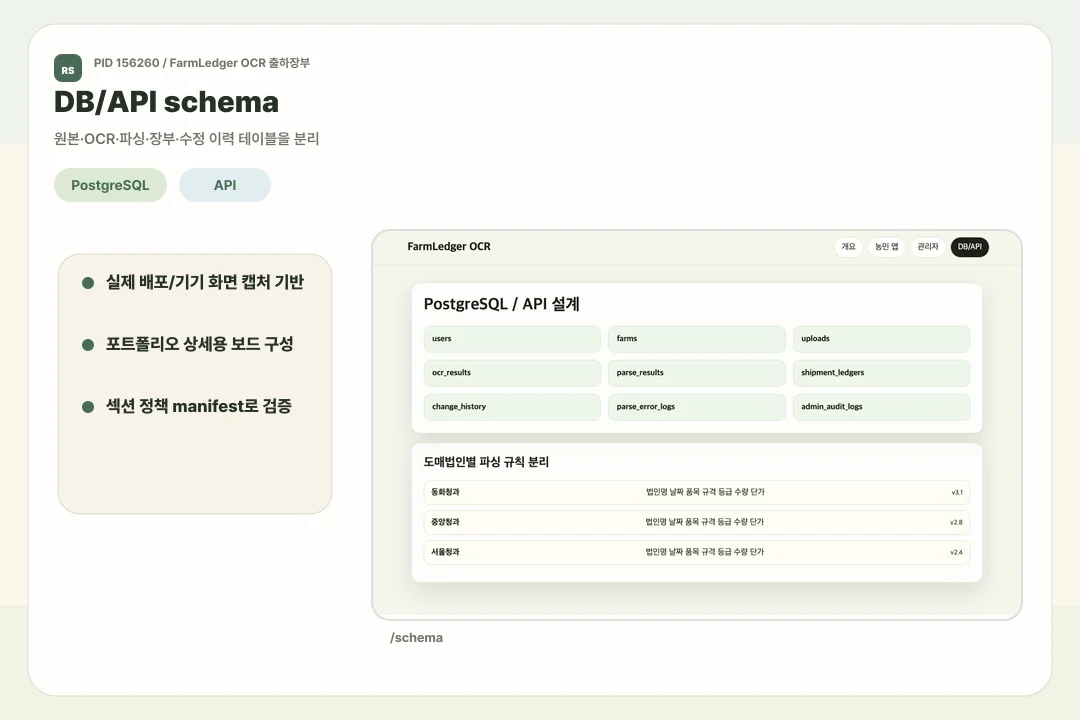Select the 동화청과 parsing rule row

point(696,493)
